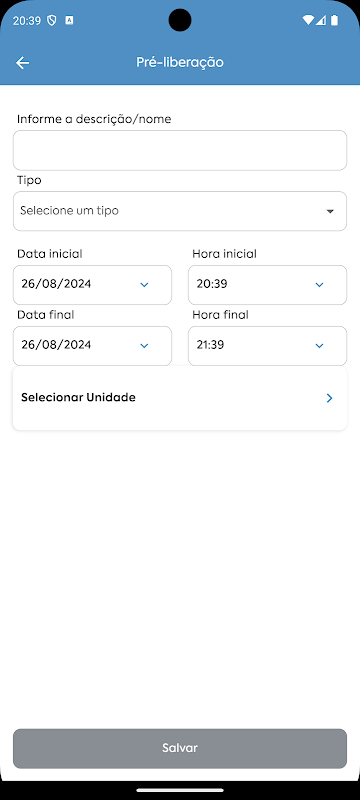Tap the keyboard language icon in status bar
360x800 pixels.
[x=69, y=20]
